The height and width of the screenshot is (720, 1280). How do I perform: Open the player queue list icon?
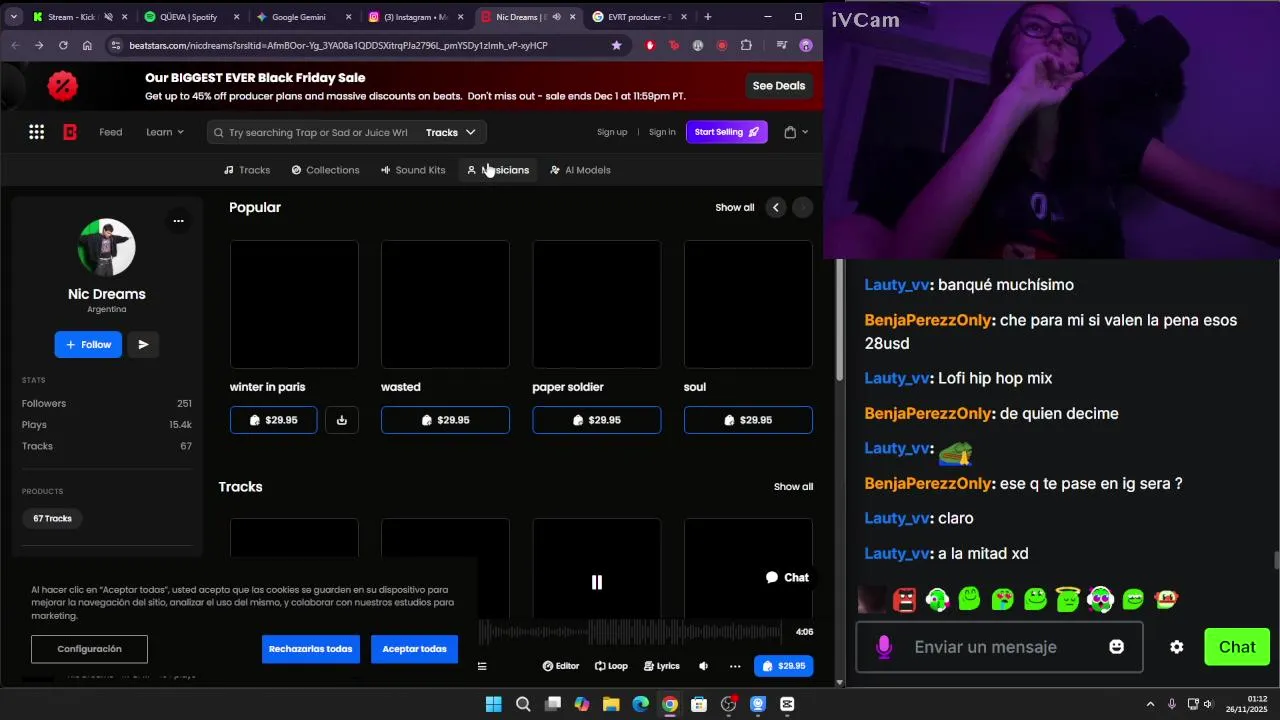482,666
